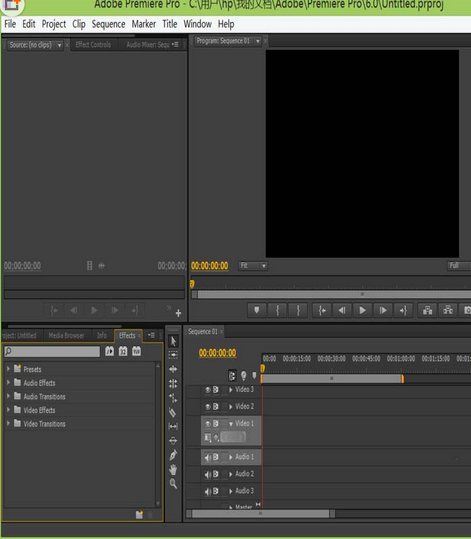Toggle Sync Lock for Video 2
Screen dimensions: 471x539
(216, 407)
